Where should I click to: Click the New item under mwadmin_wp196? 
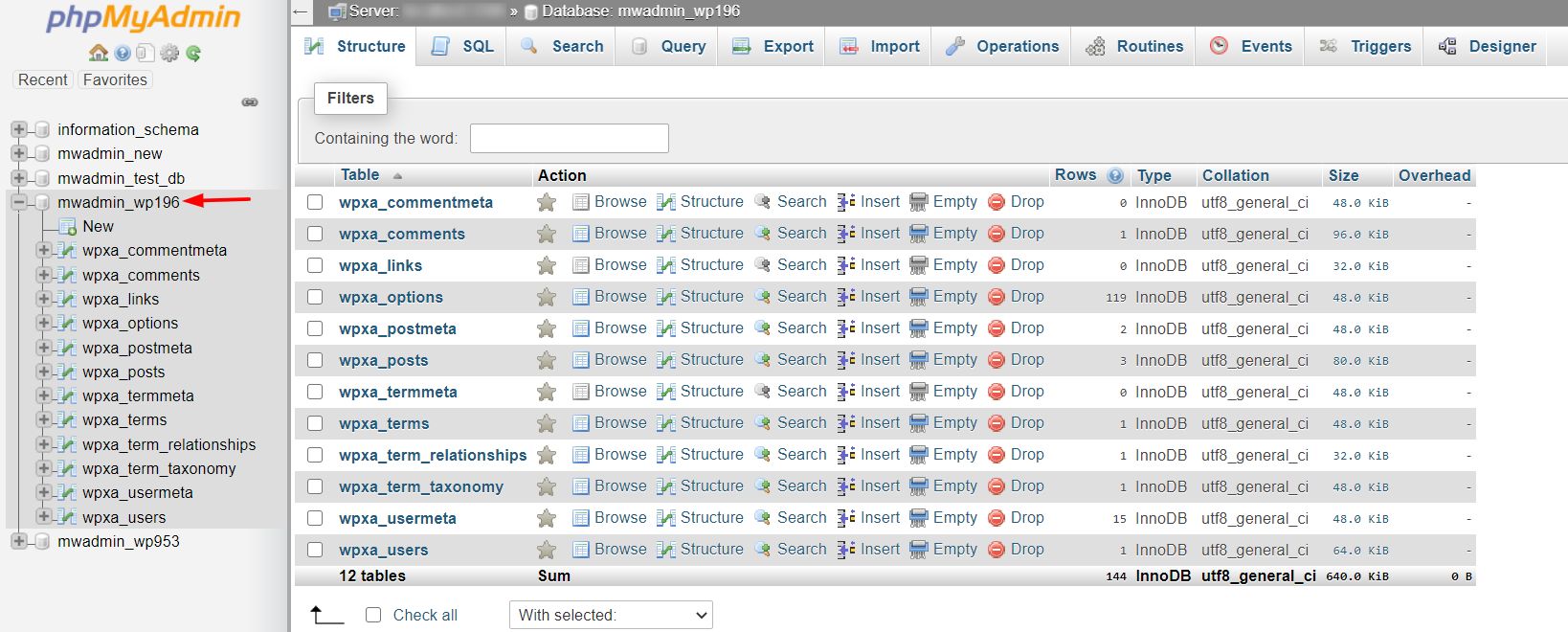(98, 227)
